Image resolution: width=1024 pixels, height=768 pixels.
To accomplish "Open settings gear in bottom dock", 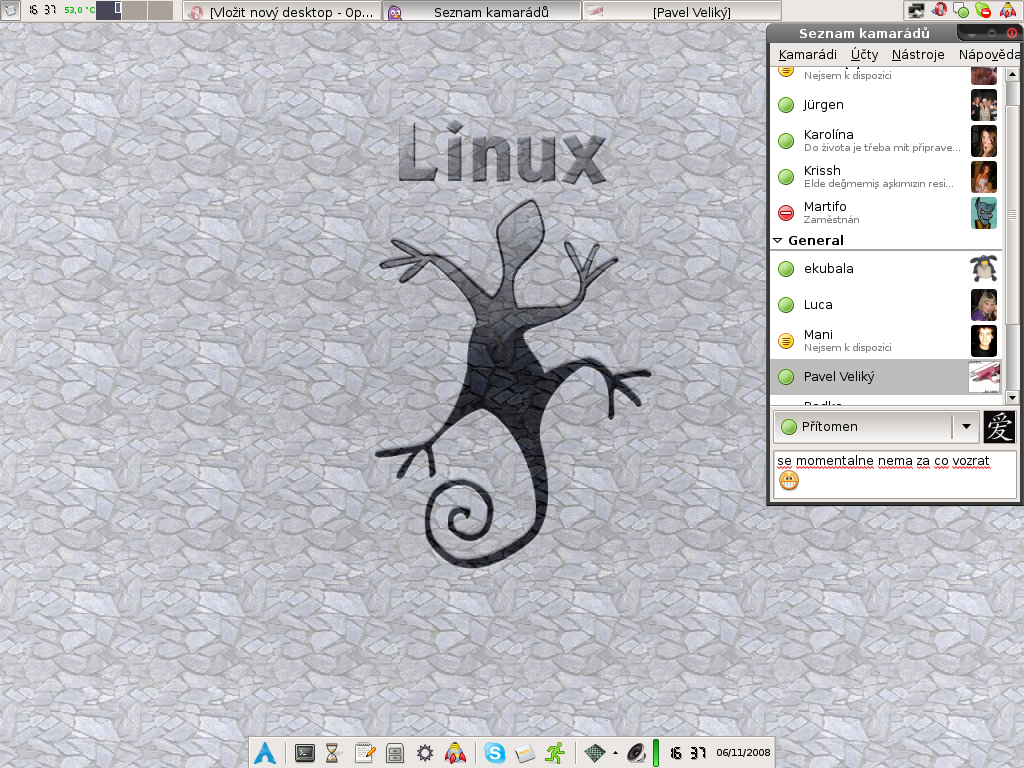I will [425, 754].
